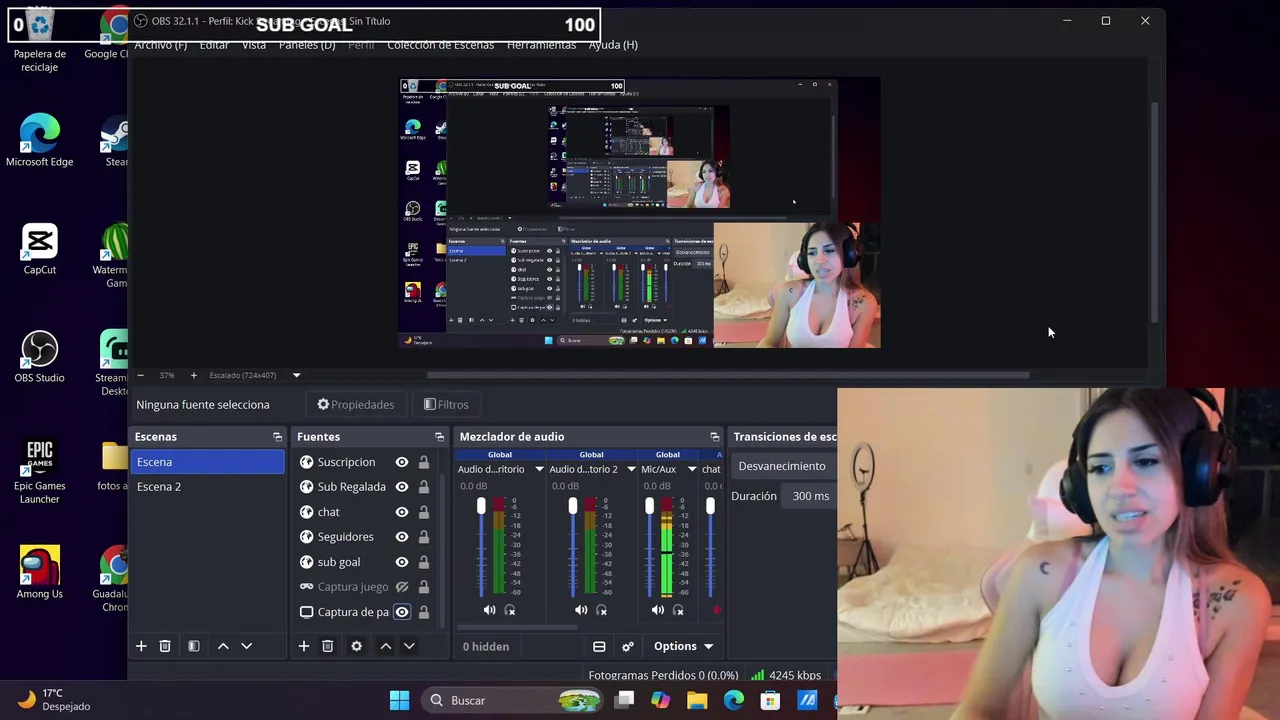1280x720 pixels.
Task: Move the scene down in Escenas panel
Action: coord(247,646)
